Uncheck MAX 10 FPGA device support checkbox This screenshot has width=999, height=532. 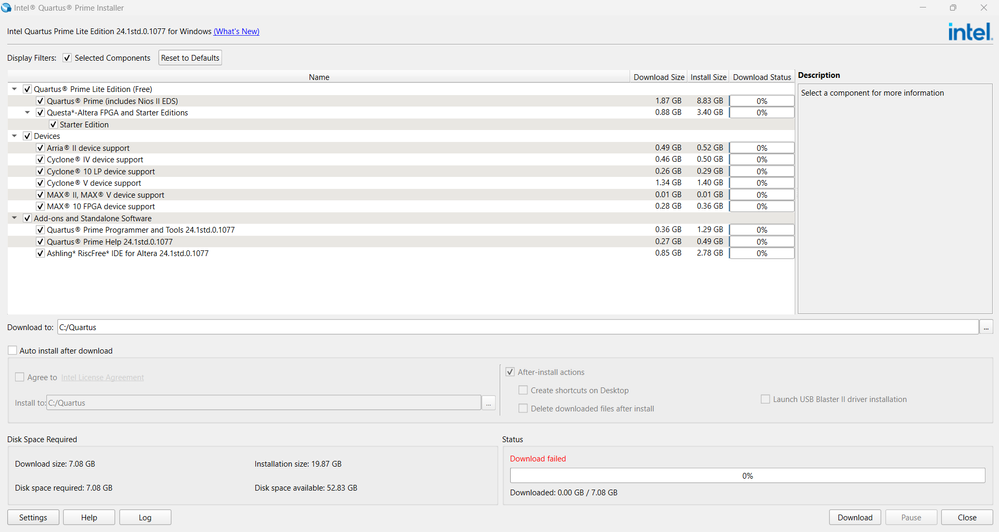click(40, 206)
